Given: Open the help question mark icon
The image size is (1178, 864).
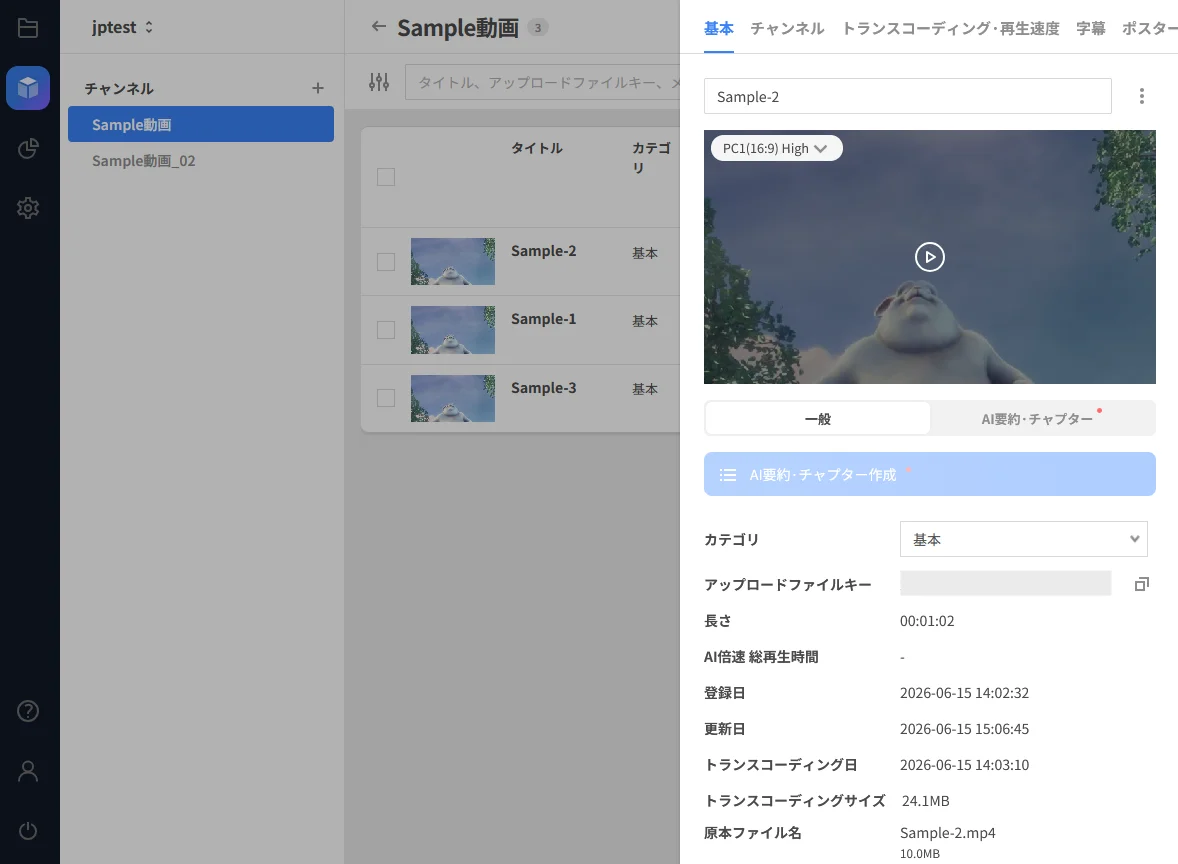Looking at the screenshot, I should [28, 711].
